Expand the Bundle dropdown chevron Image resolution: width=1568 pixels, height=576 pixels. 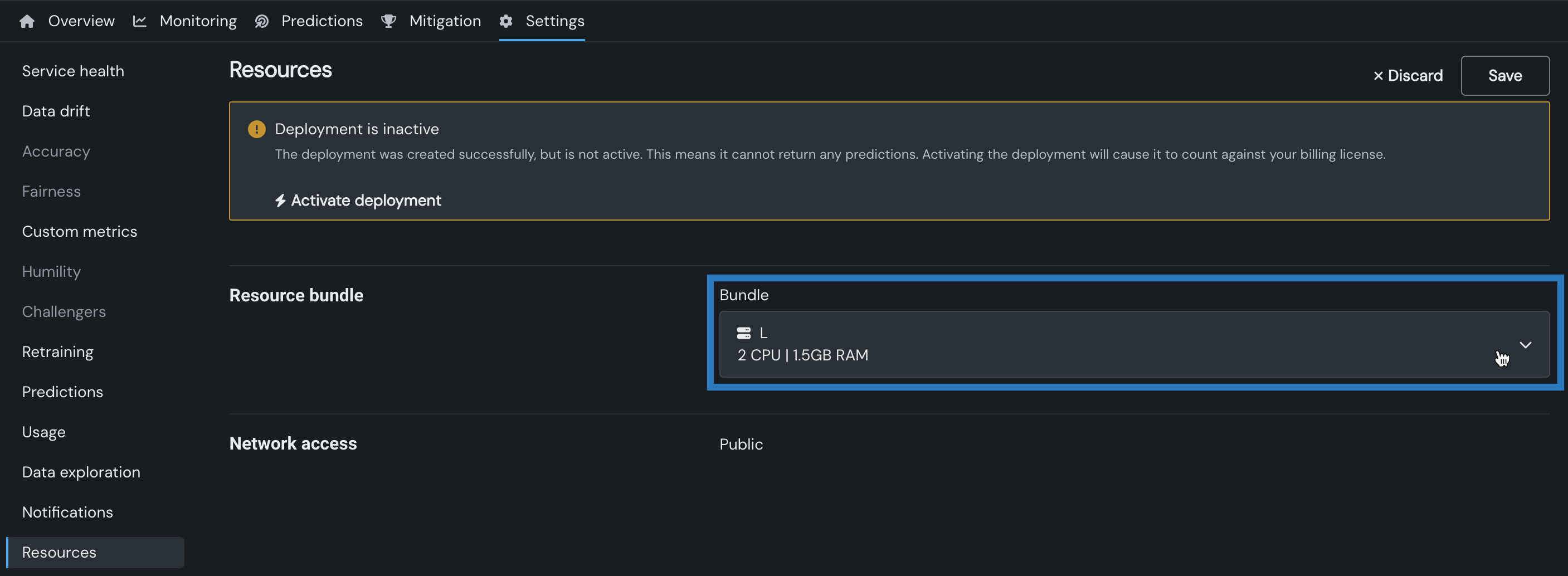point(1525,345)
